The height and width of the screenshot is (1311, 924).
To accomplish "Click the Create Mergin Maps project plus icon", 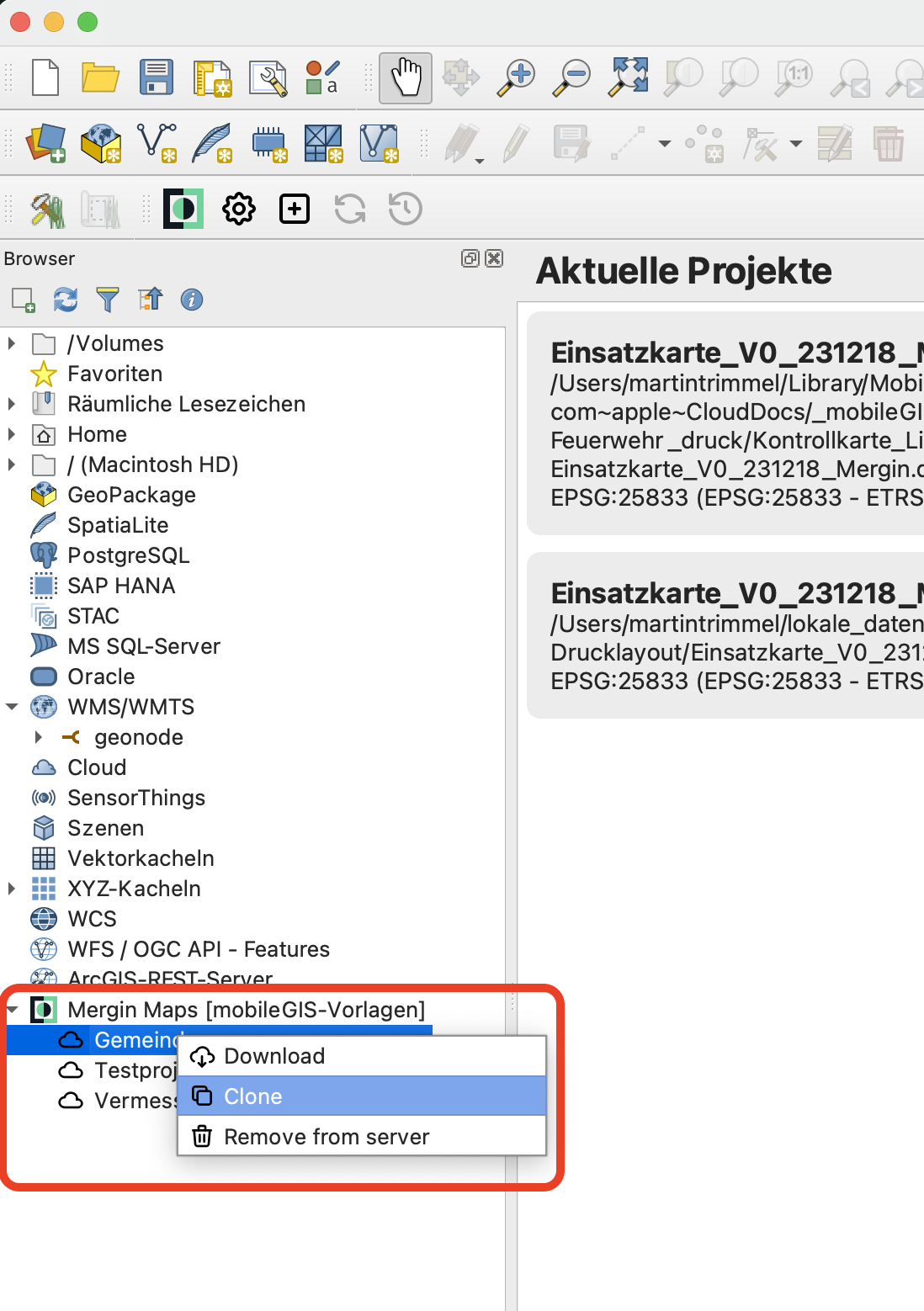I will click(295, 209).
